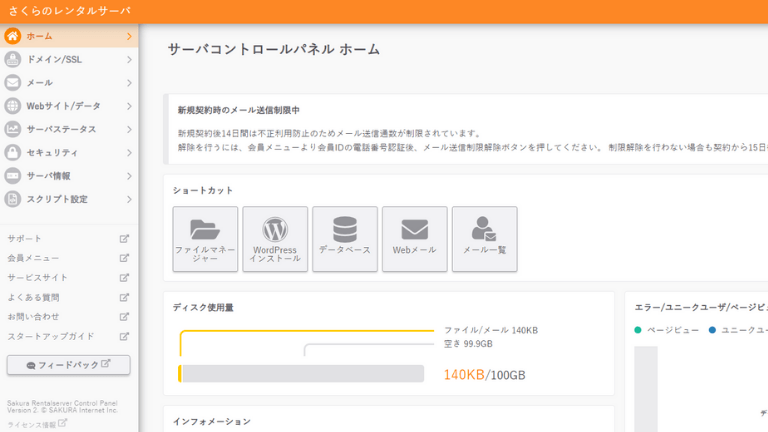The height and width of the screenshot is (432, 768).
Task: Select セキュリティ menu item
Action: (69, 152)
